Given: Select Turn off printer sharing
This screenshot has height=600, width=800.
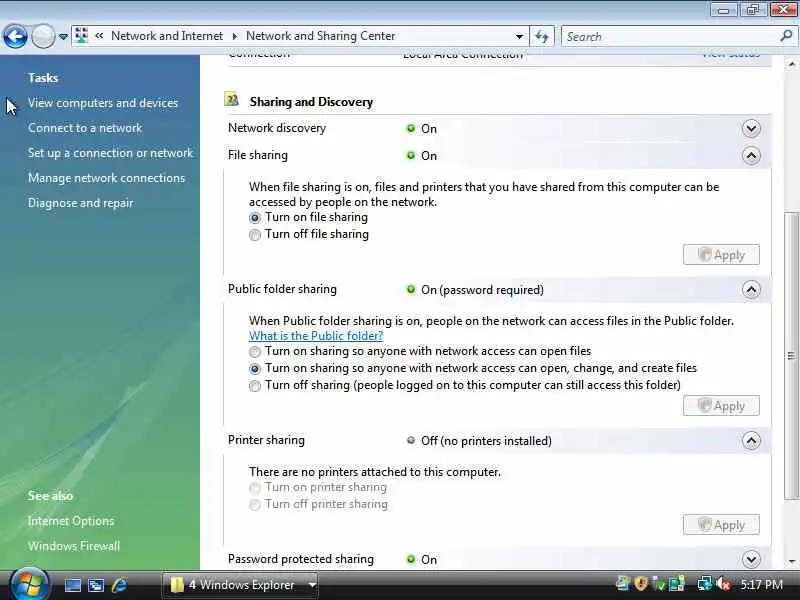Looking at the screenshot, I should click(255, 505).
